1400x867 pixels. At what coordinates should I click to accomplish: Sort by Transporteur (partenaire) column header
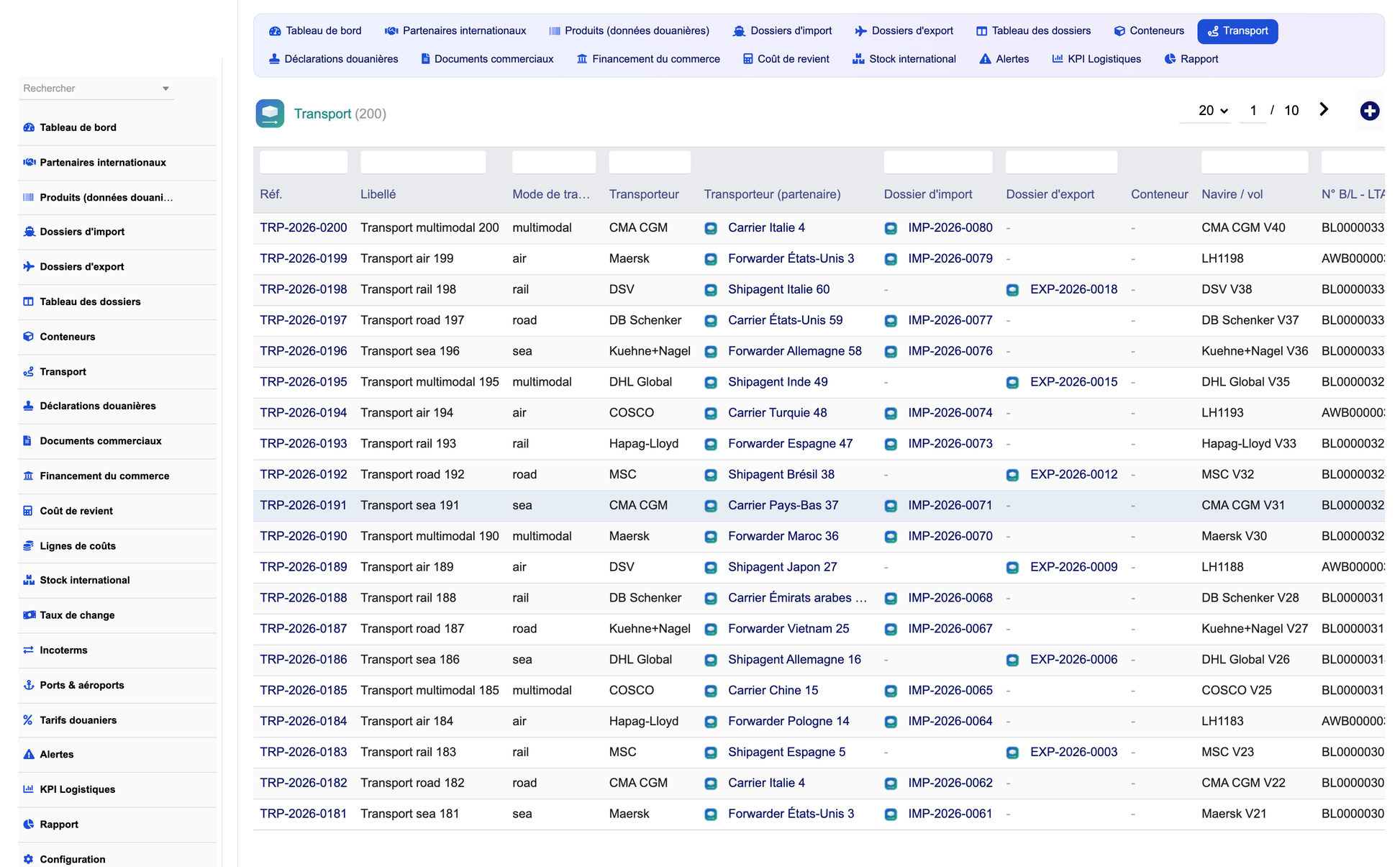click(773, 194)
